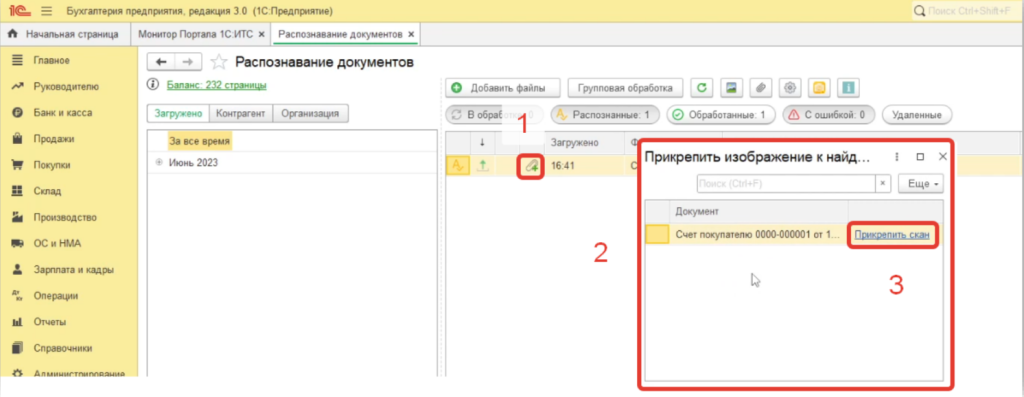Image resolution: width=1024 pixels, height=397 pixels.
Task: Click yellow icon in Счет покупателю row
Action: 657,234
